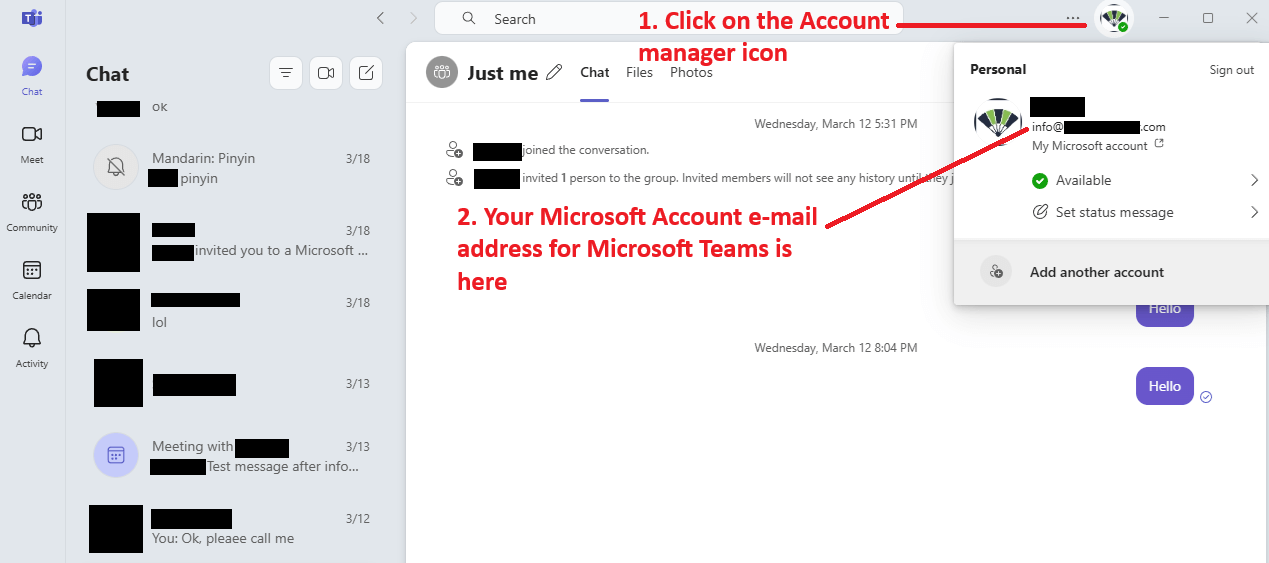Click the Just me chat title
Screen dimensions: 1269x563
[503, 72]
